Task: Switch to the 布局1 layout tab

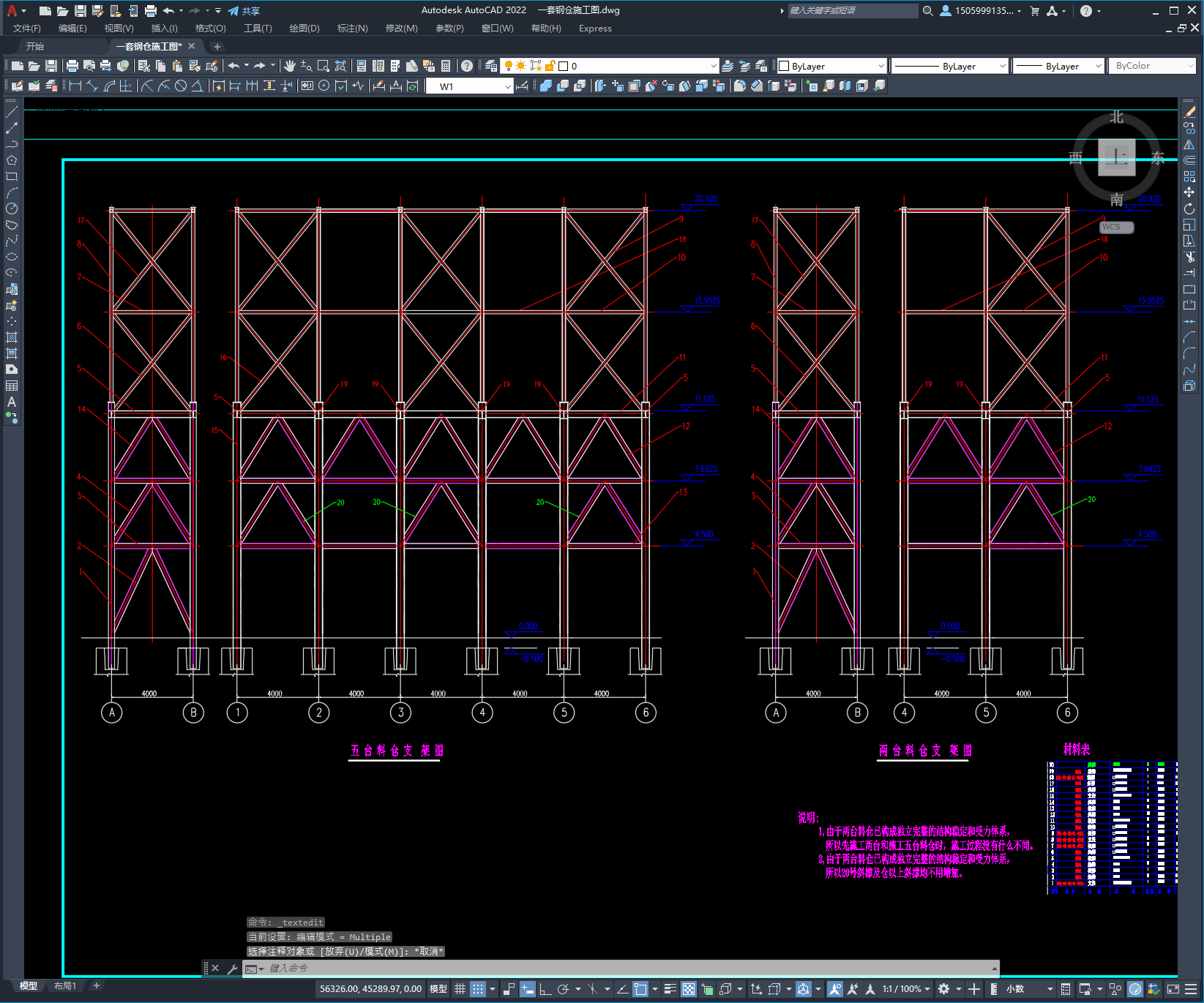Action: [65, 986]
